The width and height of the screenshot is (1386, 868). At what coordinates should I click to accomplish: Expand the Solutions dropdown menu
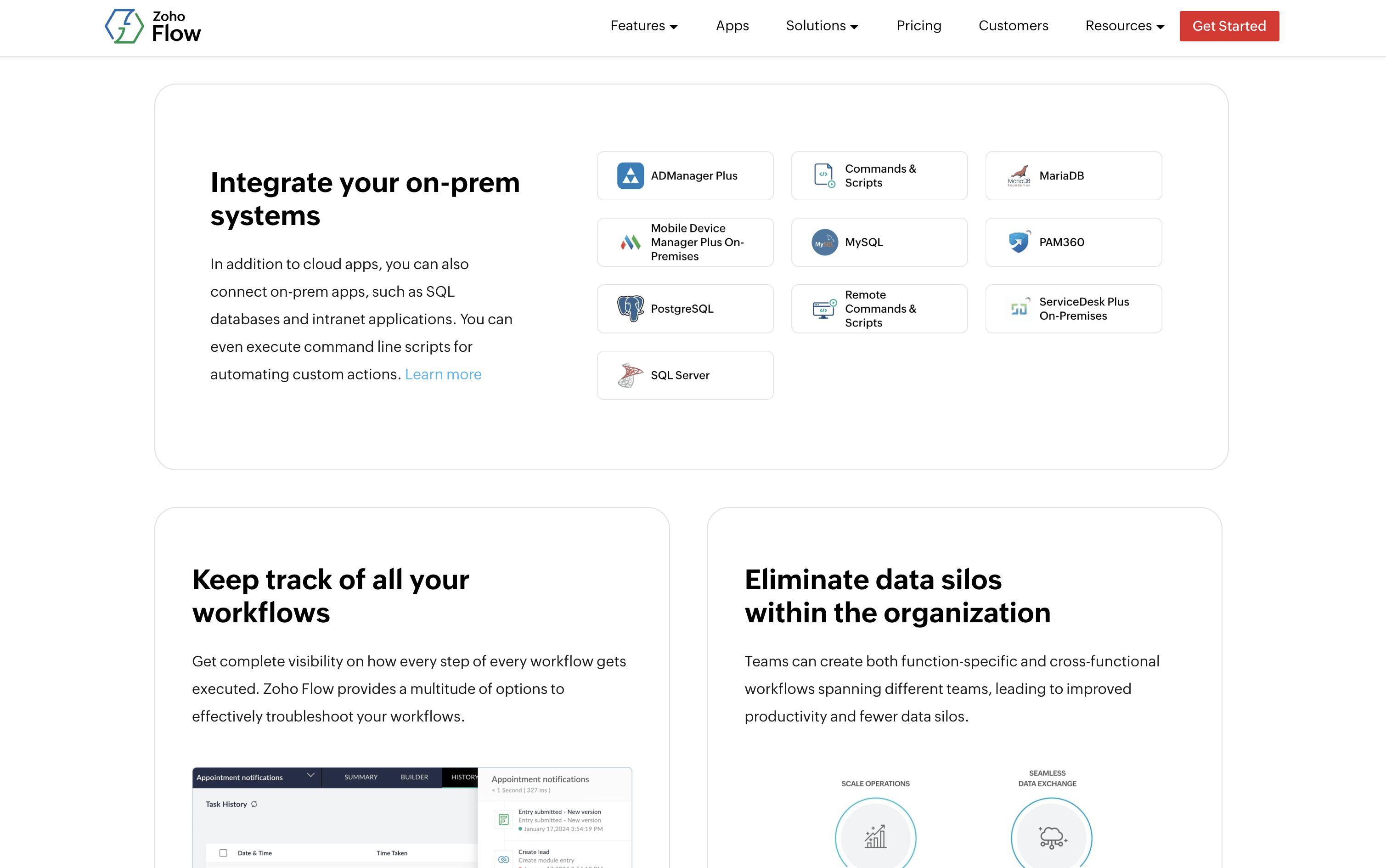click(x=822, y=26)
